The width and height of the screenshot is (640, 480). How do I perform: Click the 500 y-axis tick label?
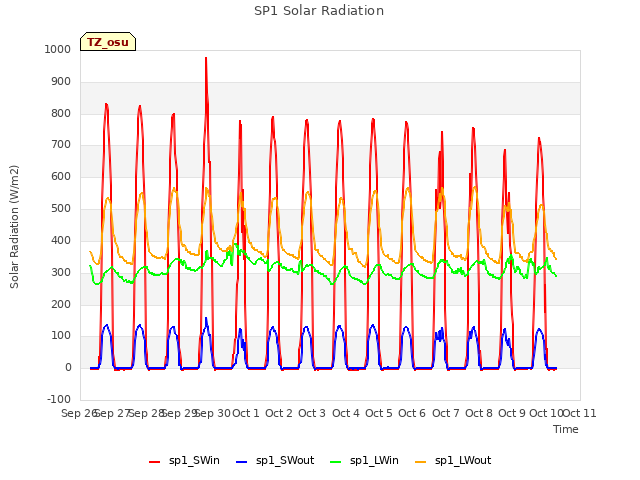click(x=61, y=209)
